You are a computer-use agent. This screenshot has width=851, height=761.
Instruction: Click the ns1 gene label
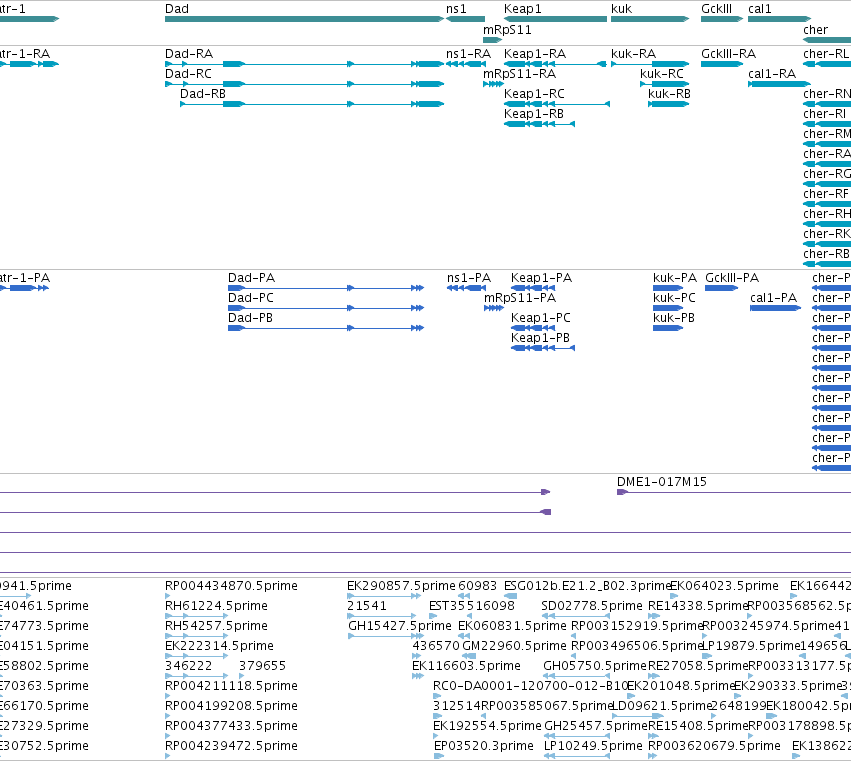click(x=456, y=9)
